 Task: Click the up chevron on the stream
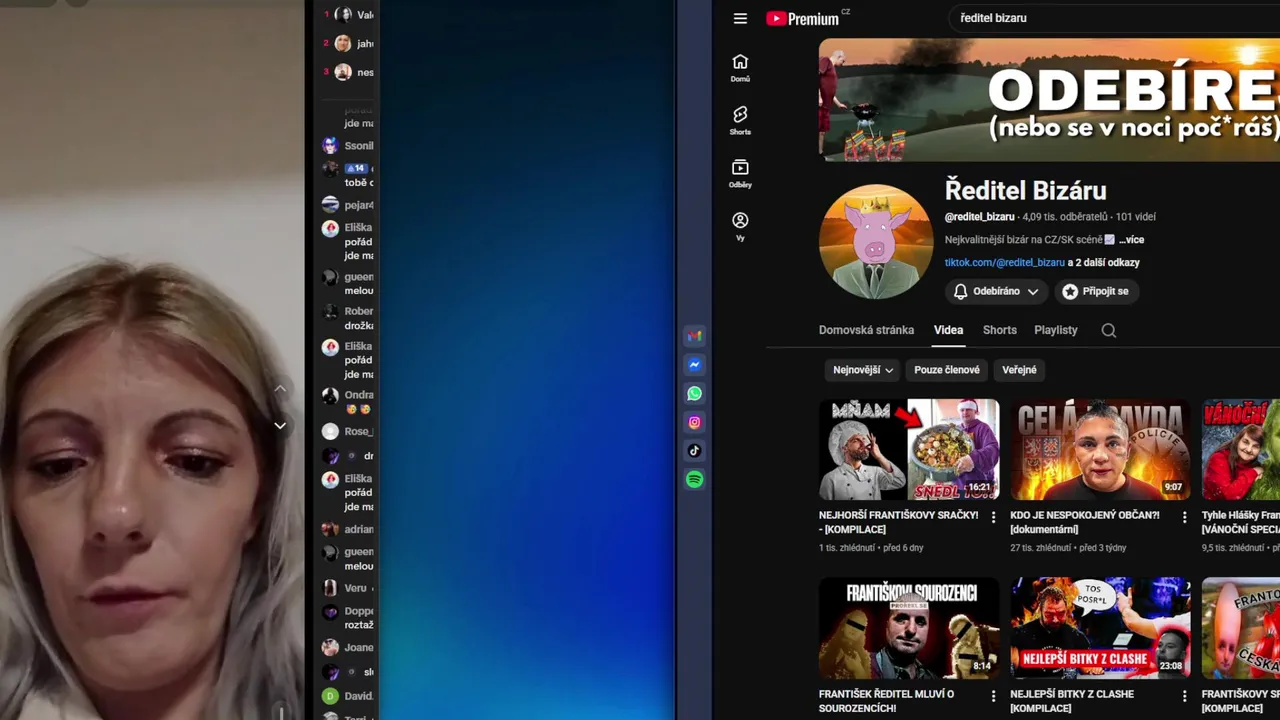(280, 389)
